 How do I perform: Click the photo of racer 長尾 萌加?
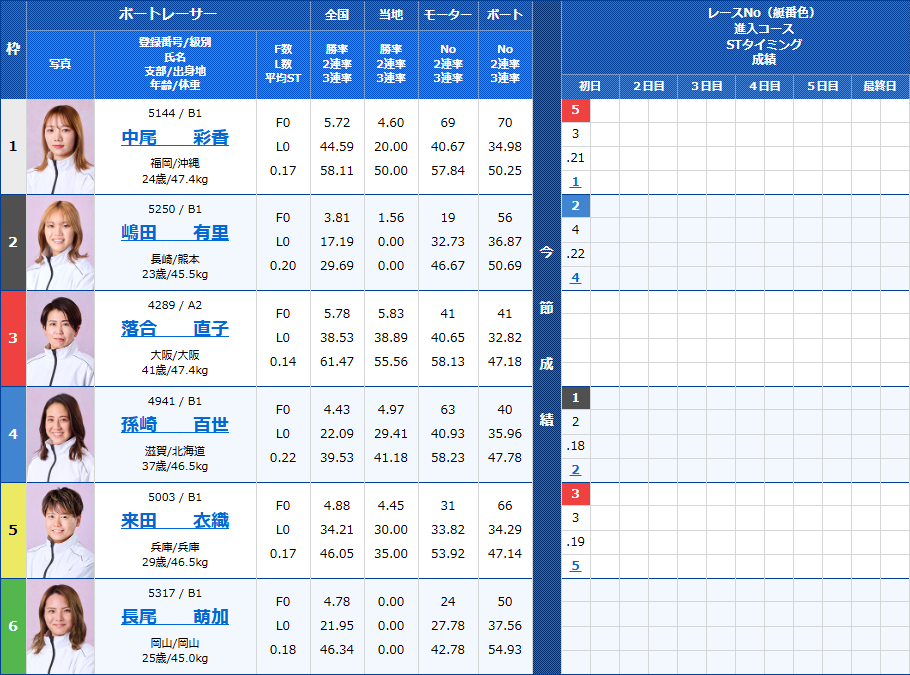coord(60,626)
